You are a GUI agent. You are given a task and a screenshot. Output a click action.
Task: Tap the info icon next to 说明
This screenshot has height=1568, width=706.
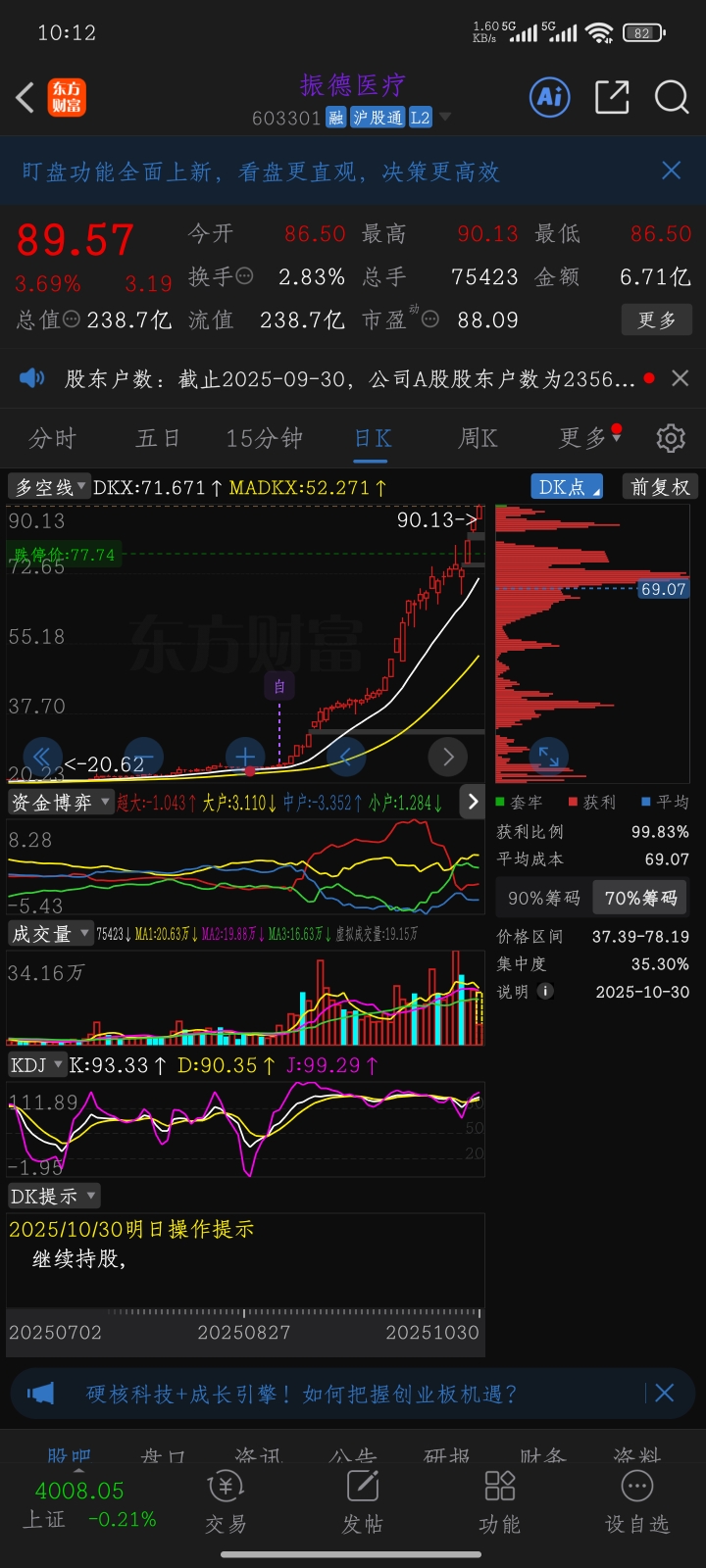(545, 991)
